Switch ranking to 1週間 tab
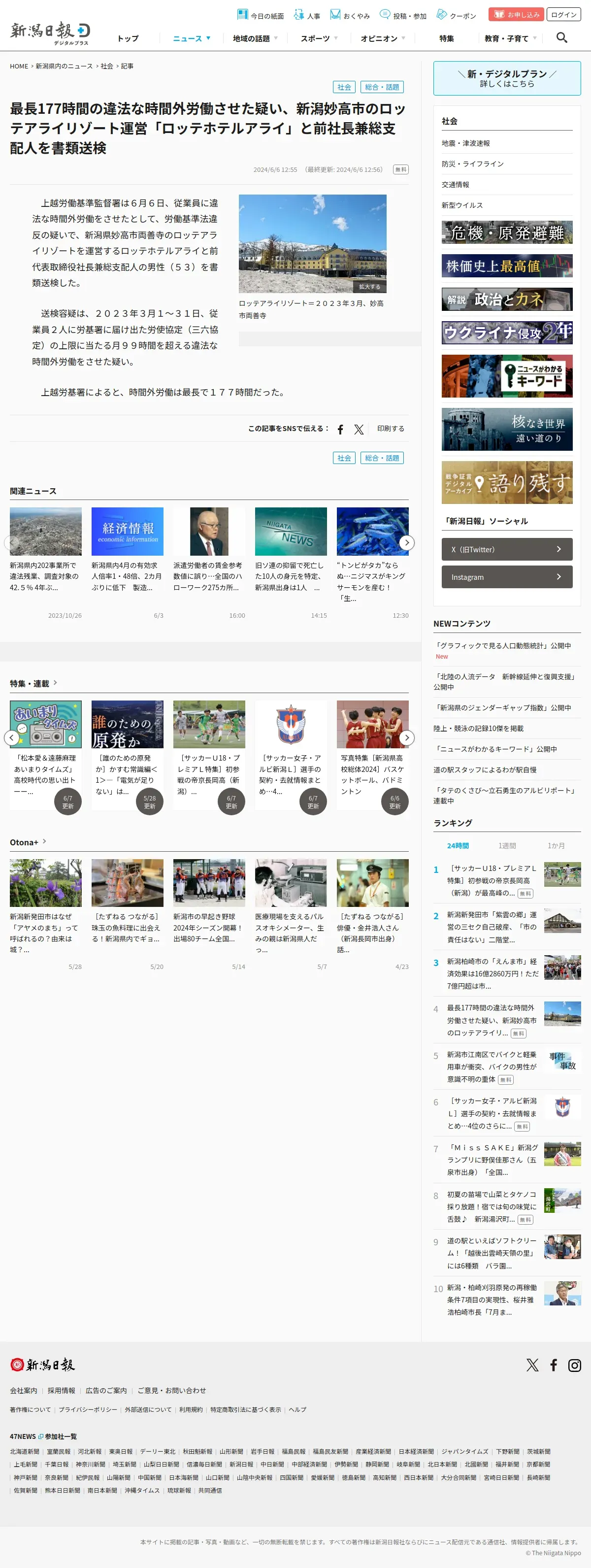The height and width of the screenshot is (1568, 591). point(506,845)
